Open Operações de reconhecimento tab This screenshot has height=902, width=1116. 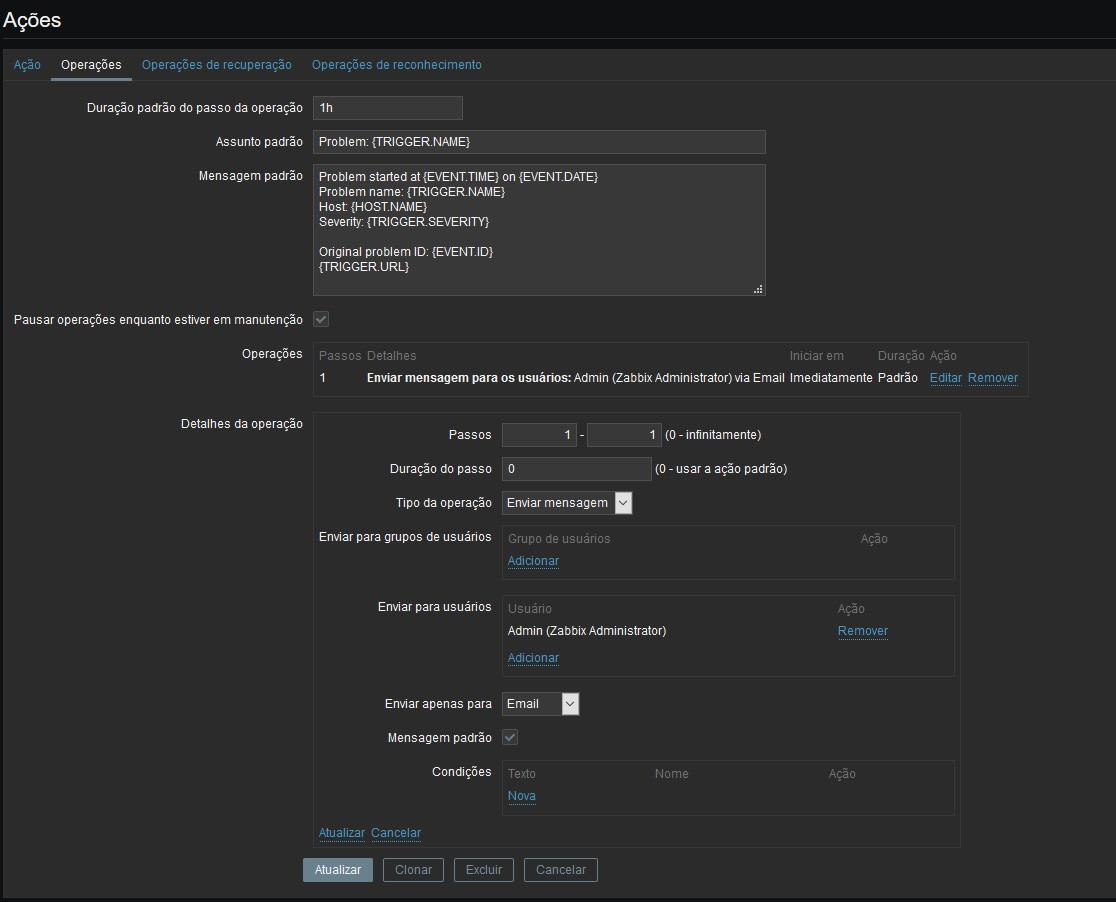396,65
